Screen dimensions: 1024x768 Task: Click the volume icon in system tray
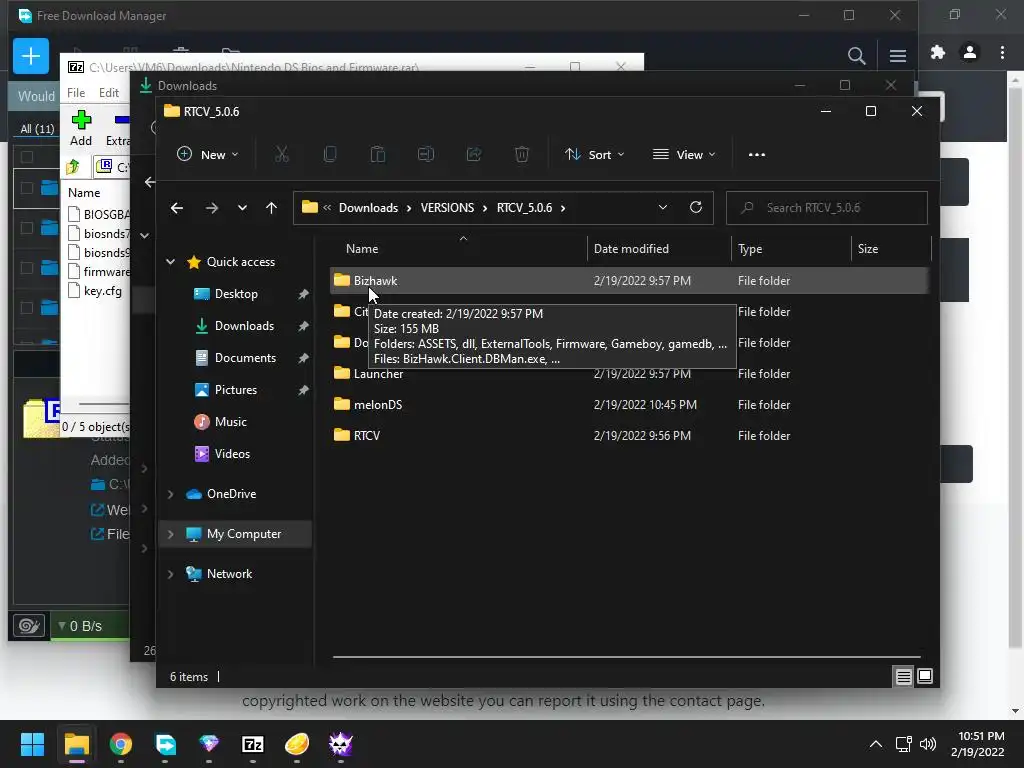coord(927,744)
